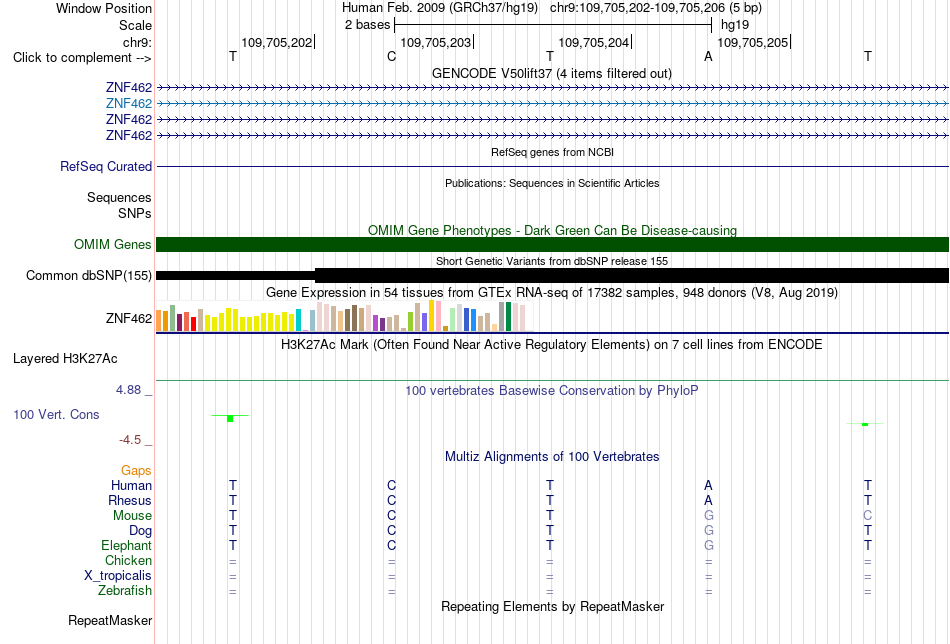Screen dimensions: 950x644
Task: Select the Human species label
Action: coord(131,486)
